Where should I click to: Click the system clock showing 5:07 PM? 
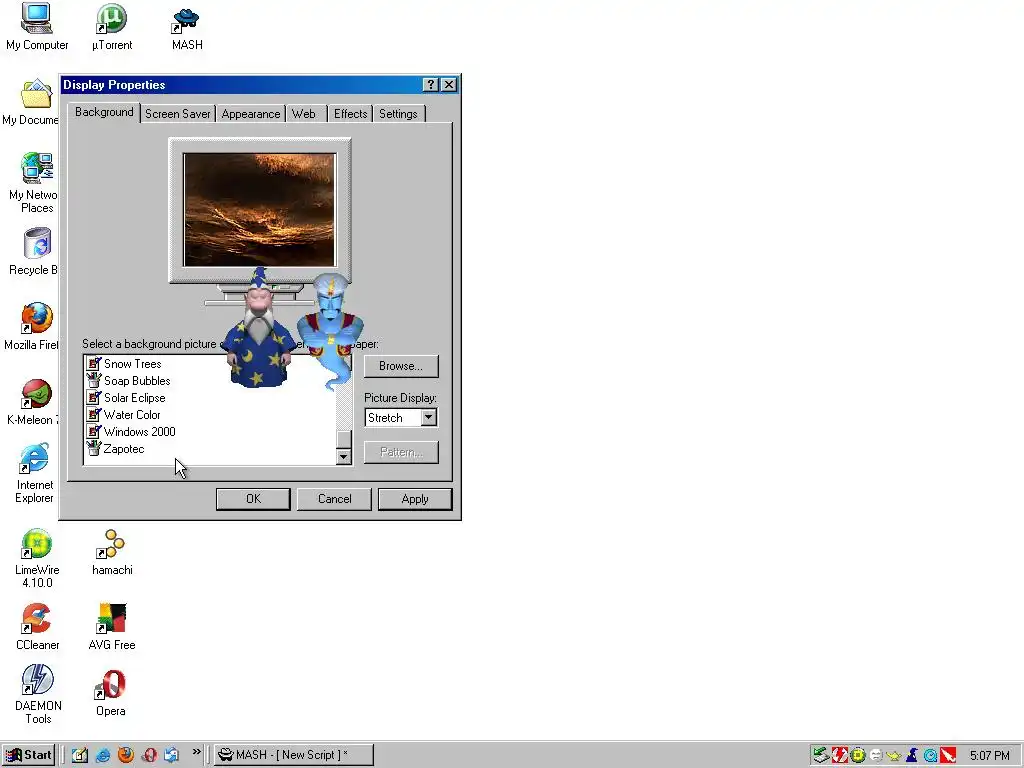click(x=989, y=756)
